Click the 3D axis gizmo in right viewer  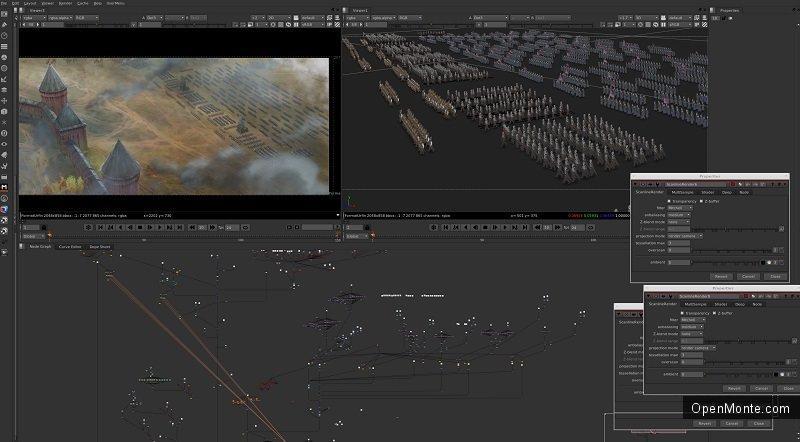pyautogui.click(x=349, y=201)
